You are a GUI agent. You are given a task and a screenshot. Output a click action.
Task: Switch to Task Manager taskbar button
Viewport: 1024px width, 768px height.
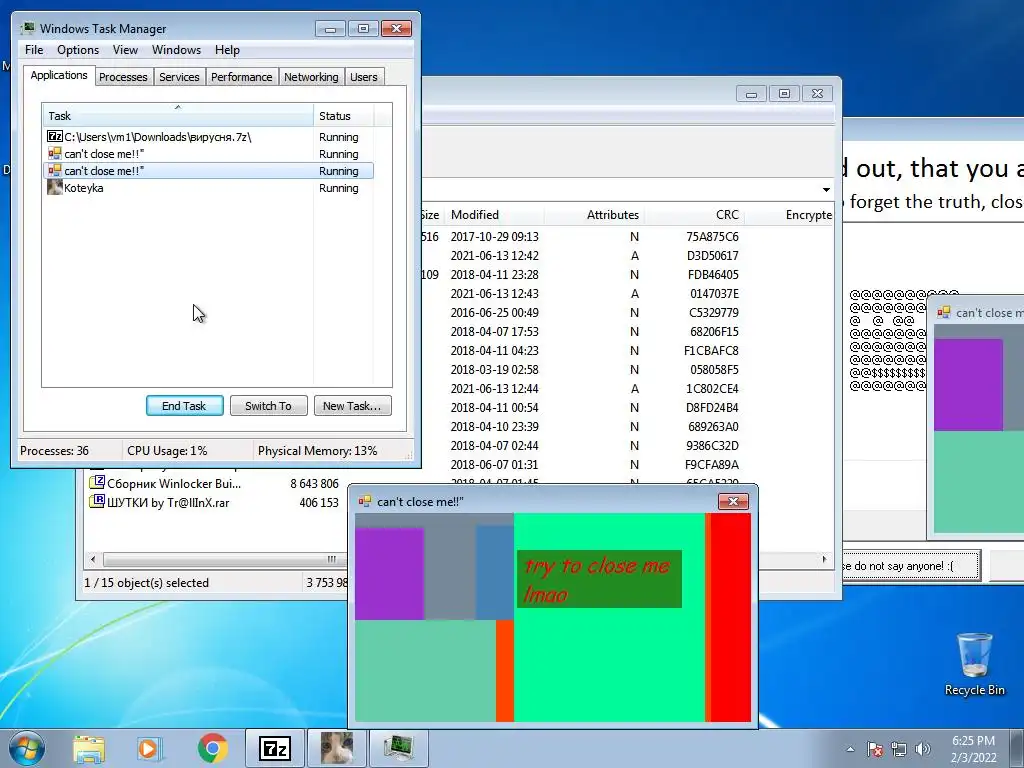click(399, 749)
